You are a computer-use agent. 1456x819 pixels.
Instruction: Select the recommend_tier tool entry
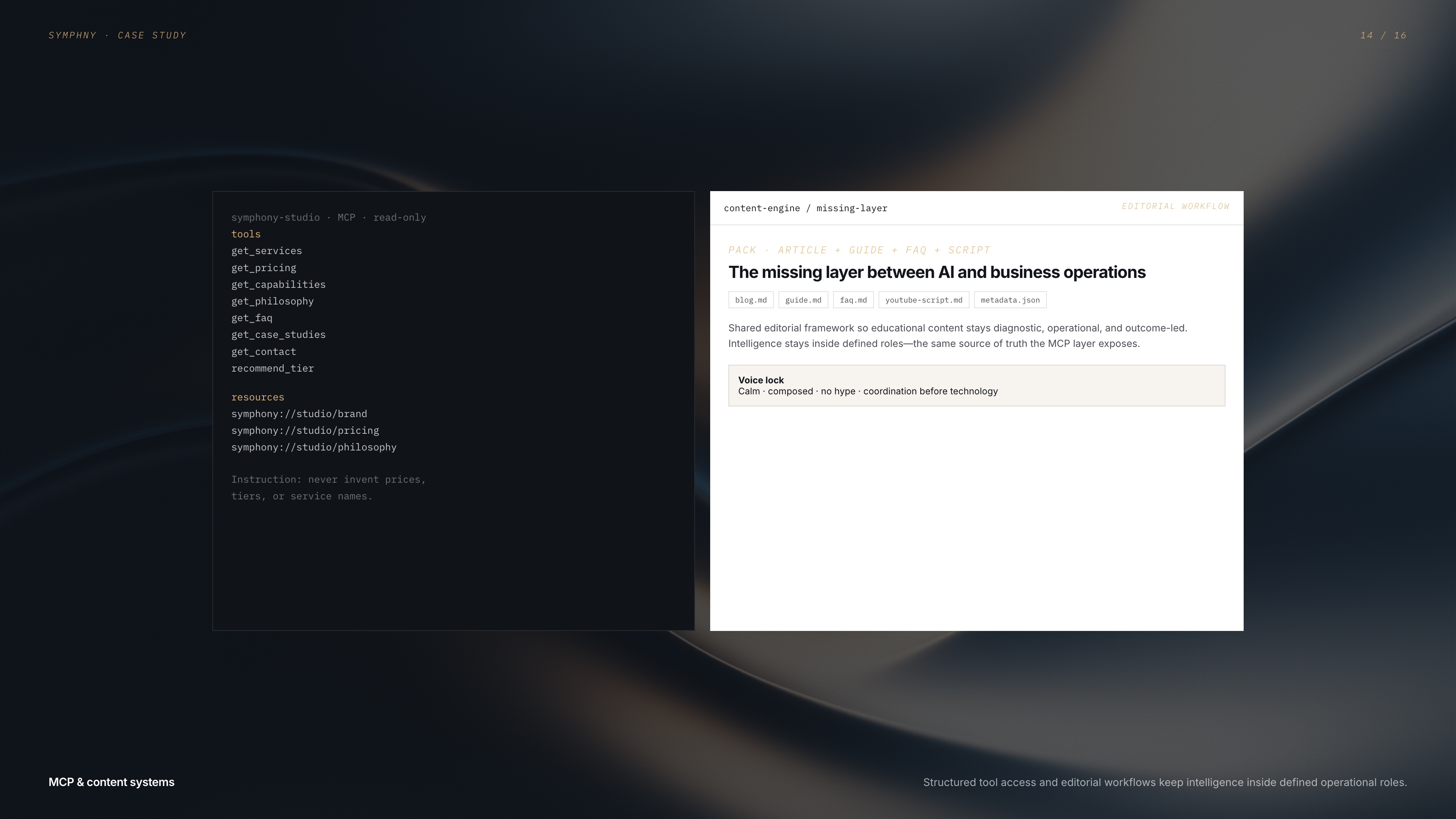[x=273, y=369]
